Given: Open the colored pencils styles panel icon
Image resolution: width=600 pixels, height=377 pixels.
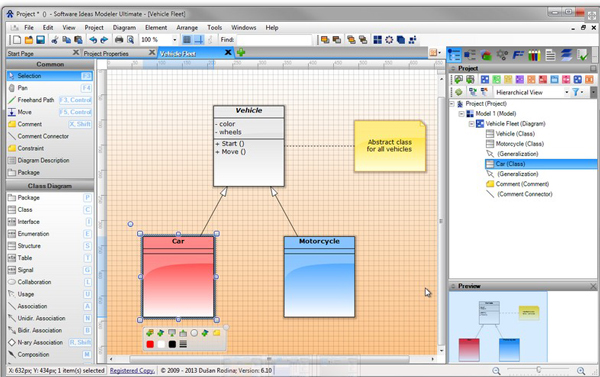Looking at the screenshot, I should point(534,55).
